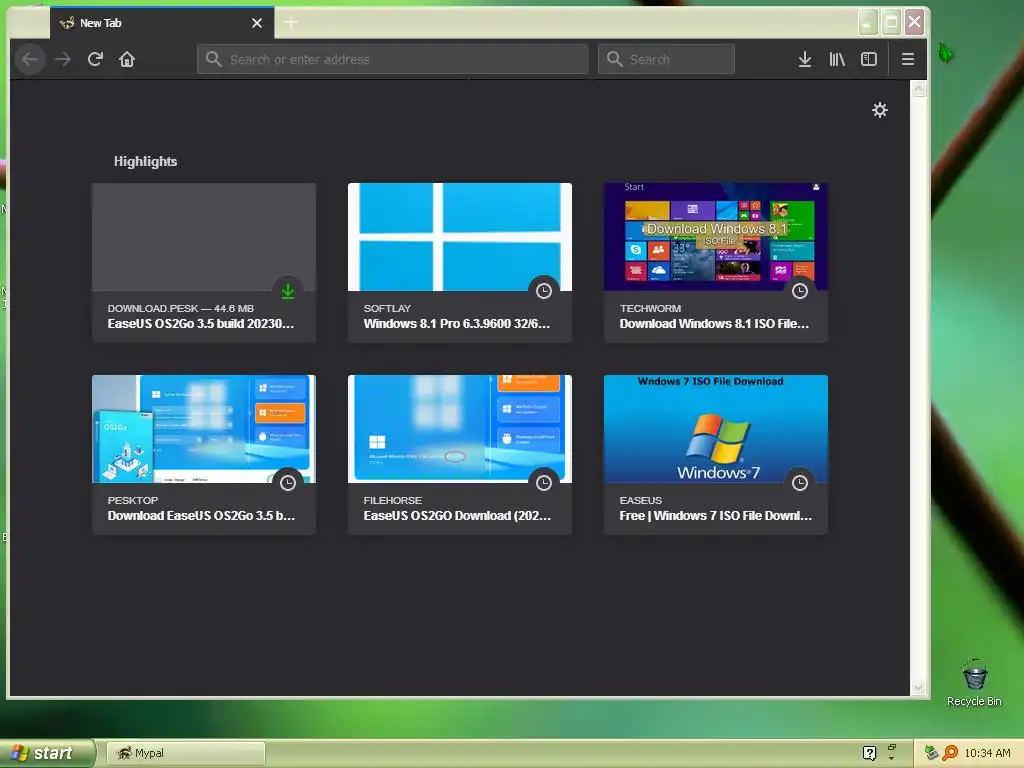Open Pesktop EaseUS OS2Go thumbnail
The image size is (1024, 768).
(204, 429)
